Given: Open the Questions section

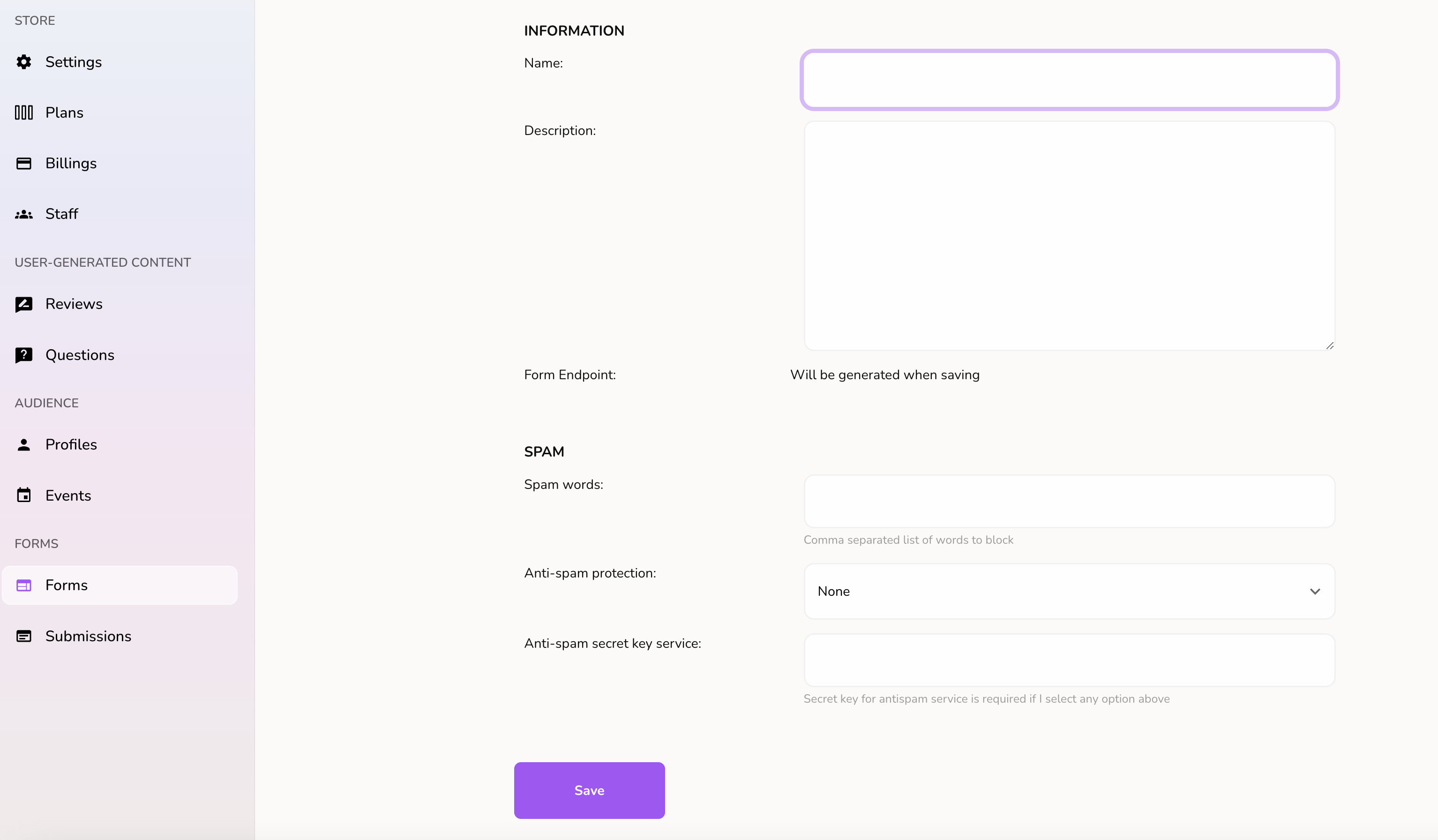Looking at the screenshot, I should [x=80, y=355].
